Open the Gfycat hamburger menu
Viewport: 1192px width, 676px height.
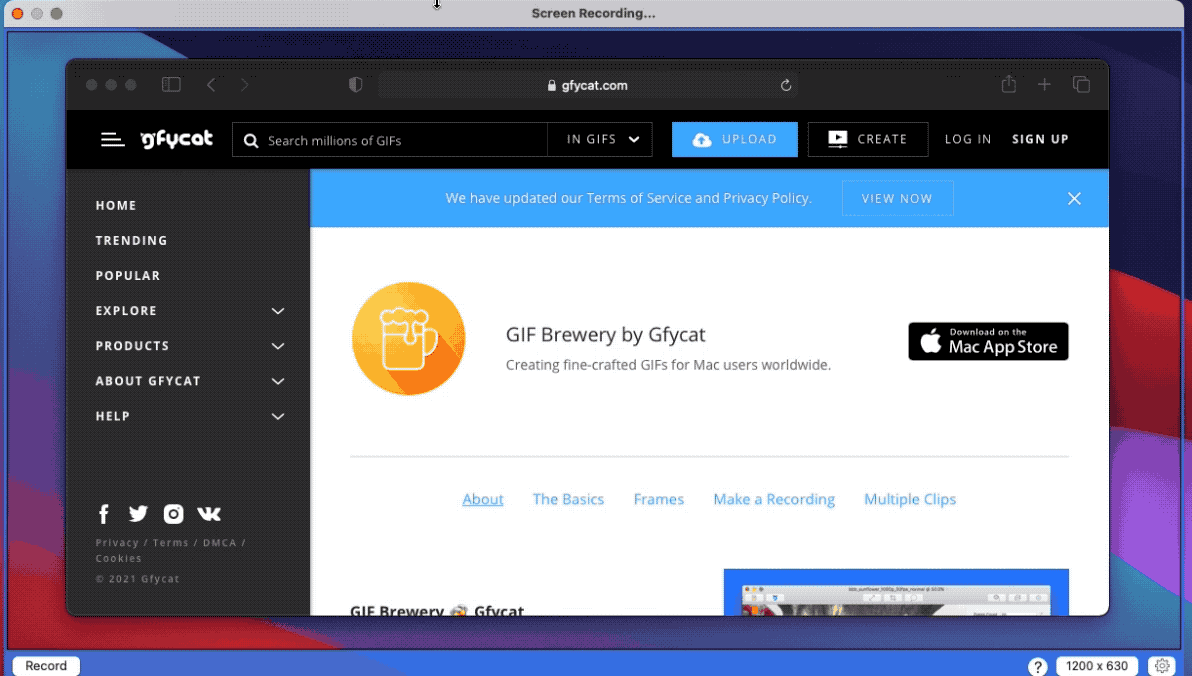click(x=112, y=140)
